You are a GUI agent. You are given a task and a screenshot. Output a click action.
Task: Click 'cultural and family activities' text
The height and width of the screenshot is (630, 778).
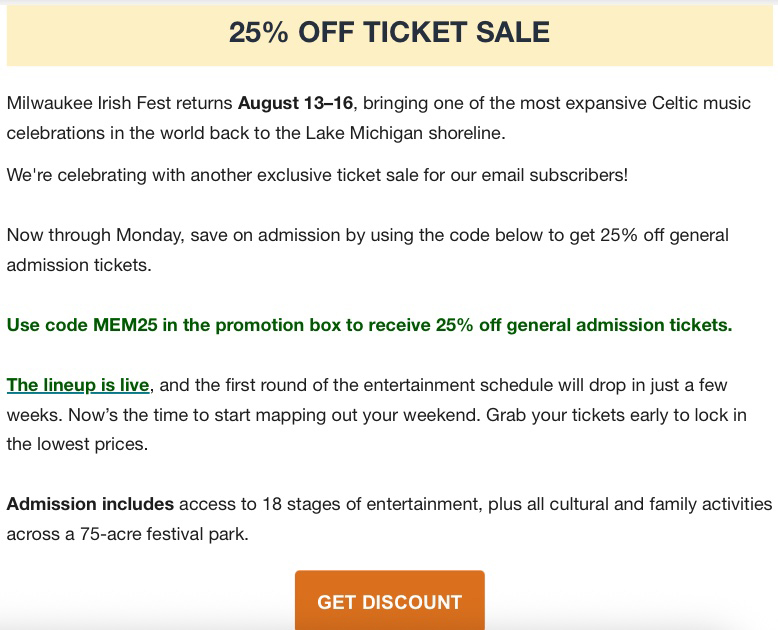point(660,504)
